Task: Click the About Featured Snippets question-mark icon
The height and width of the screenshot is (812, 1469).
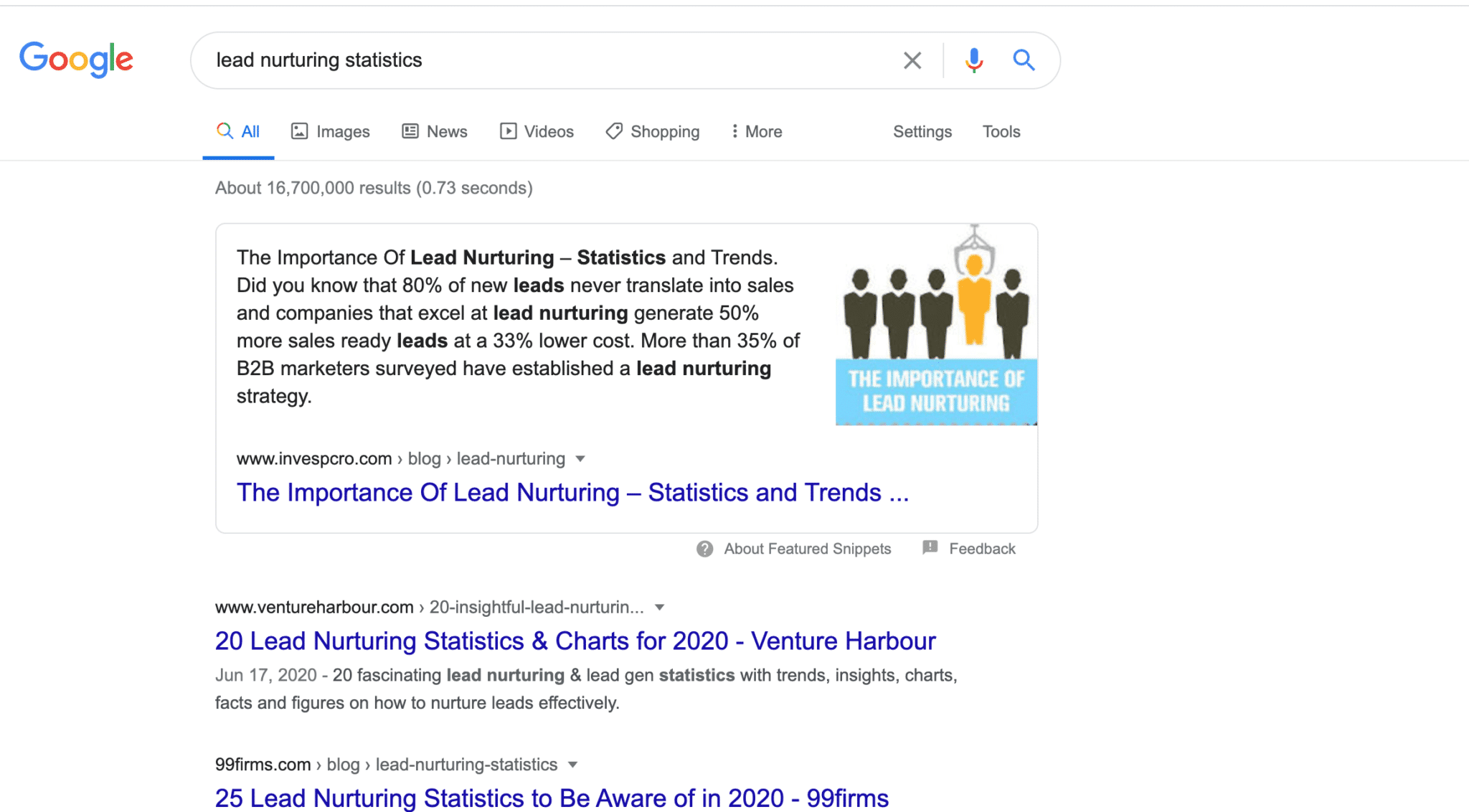Action: click(705, 549)
